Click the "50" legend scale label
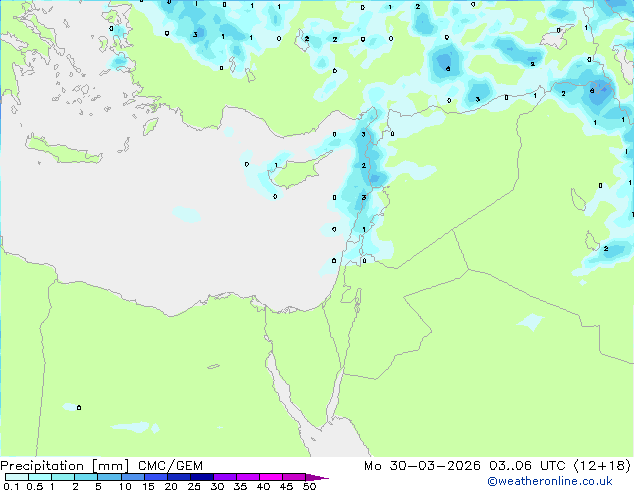This screenshot has height=490, width=634. (309, 486)
